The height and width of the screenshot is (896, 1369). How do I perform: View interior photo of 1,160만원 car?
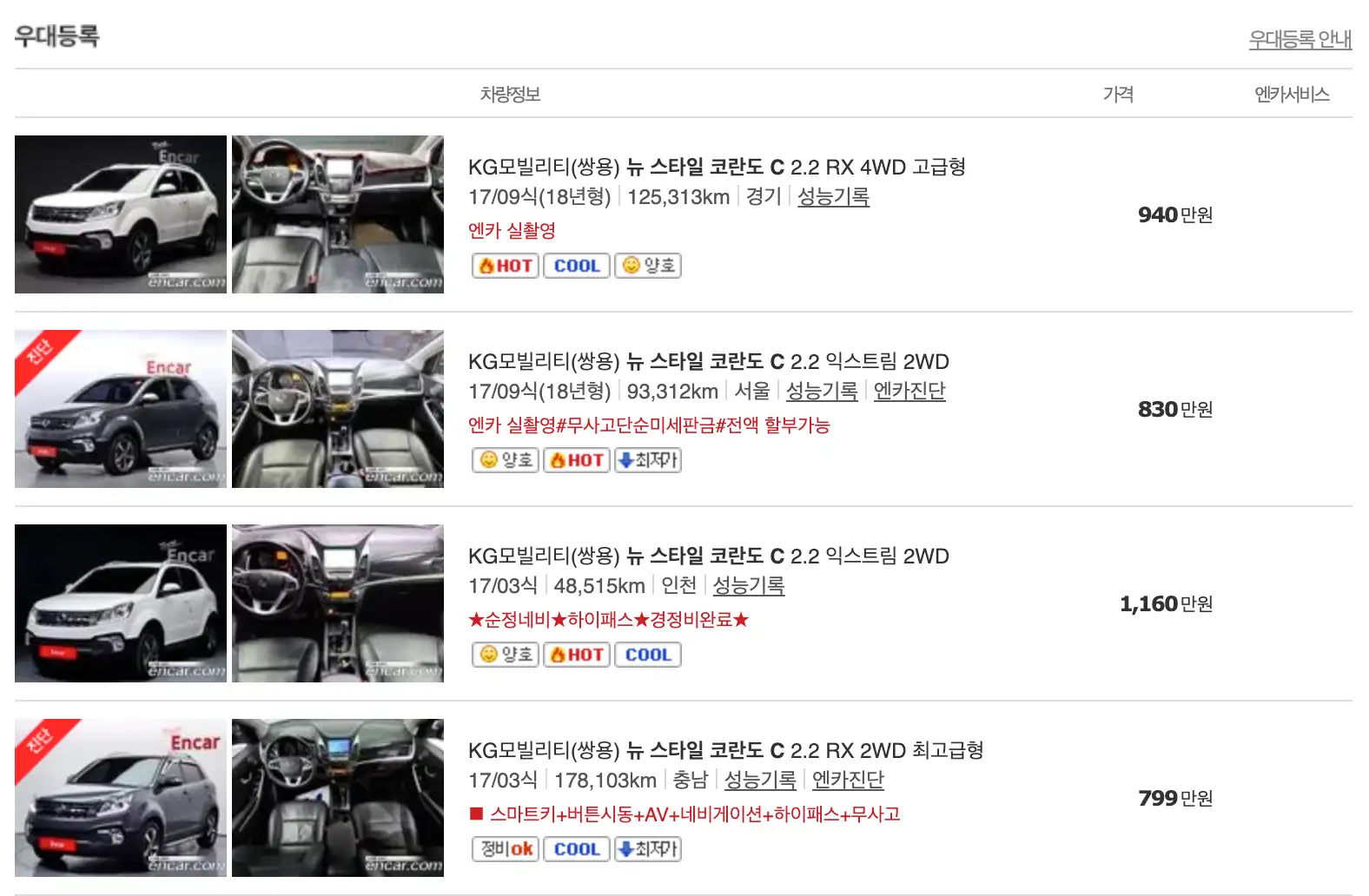click(338, 603)
